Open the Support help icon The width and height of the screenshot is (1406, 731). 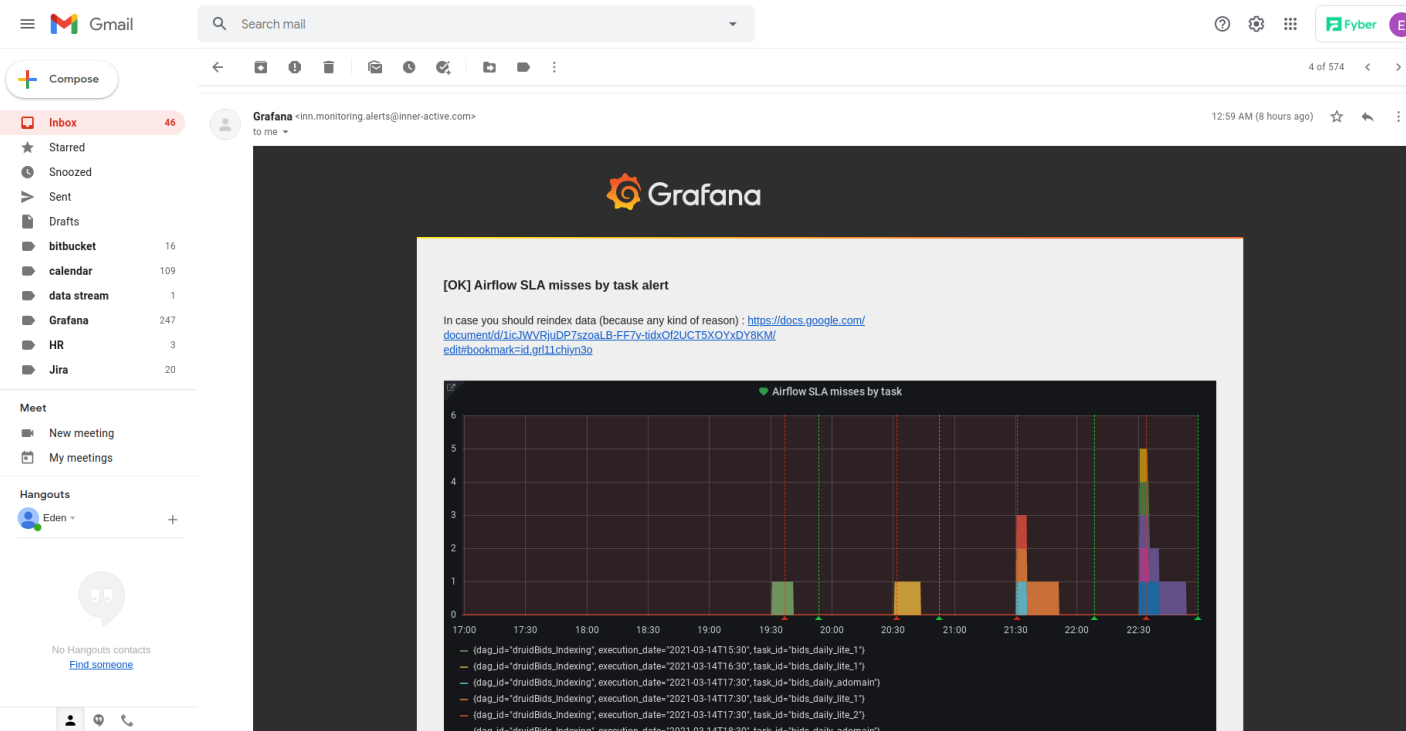pyautogui.click(x=1222, y=24)
